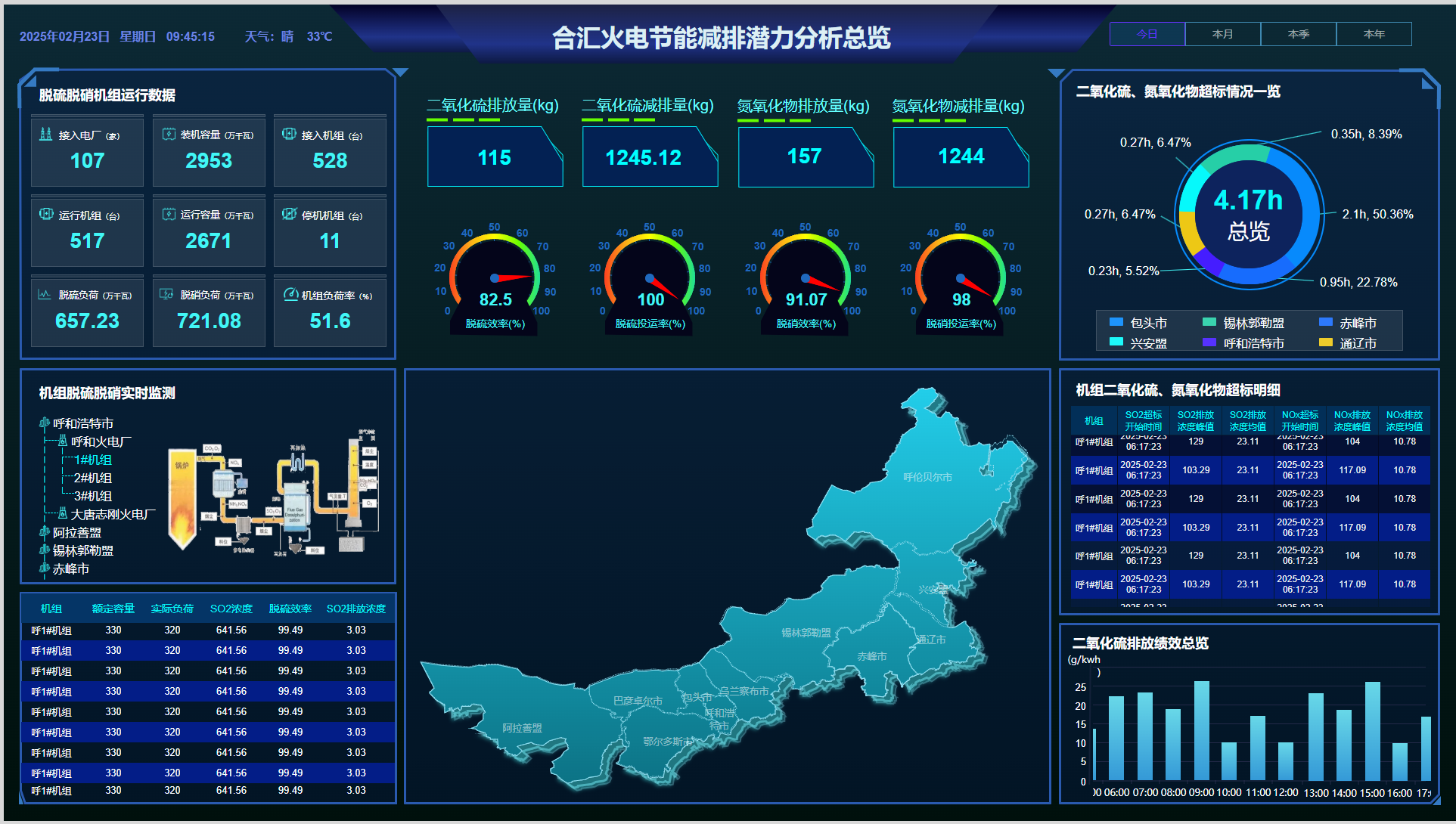Switch to the 本月 time tab
1456x824 pixels.
pos(1222,34)
